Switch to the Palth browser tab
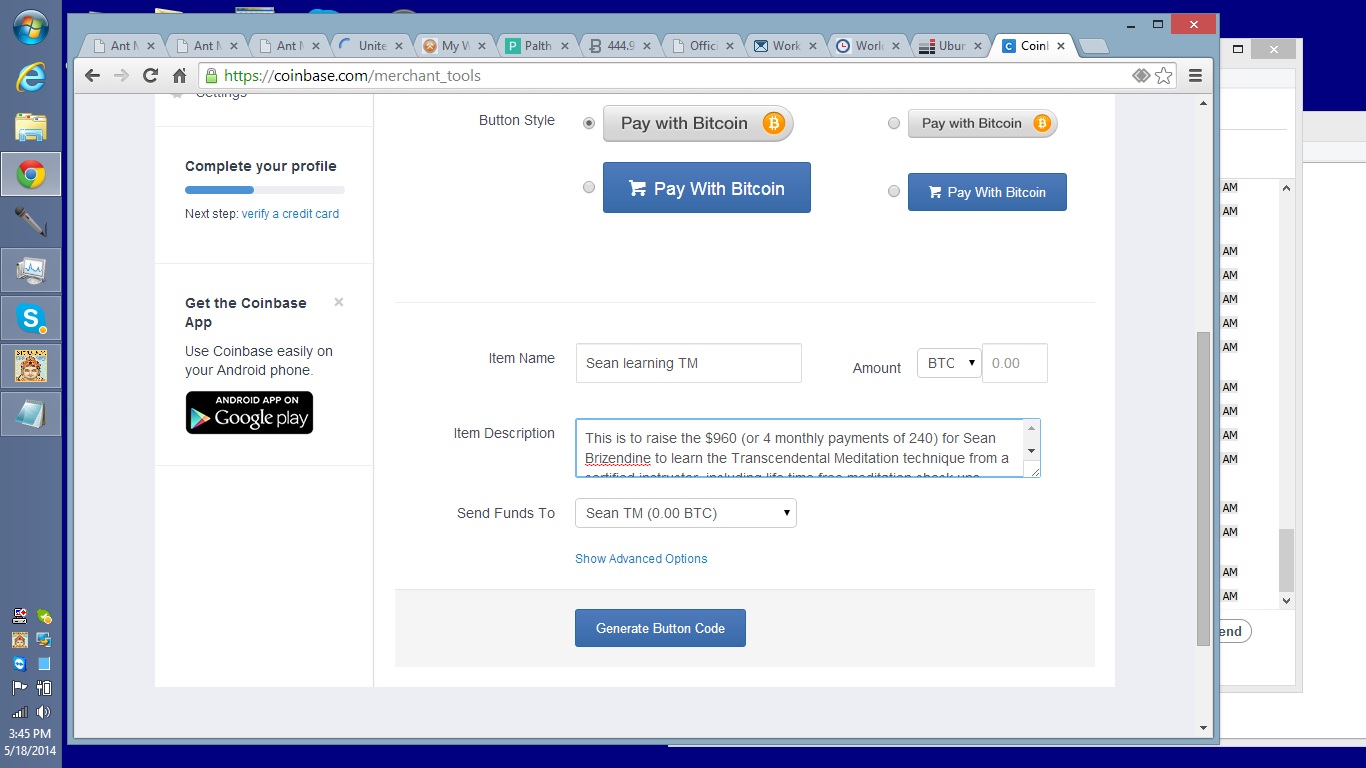Viewport: 1366px width, 768px height. coord(536,46)
